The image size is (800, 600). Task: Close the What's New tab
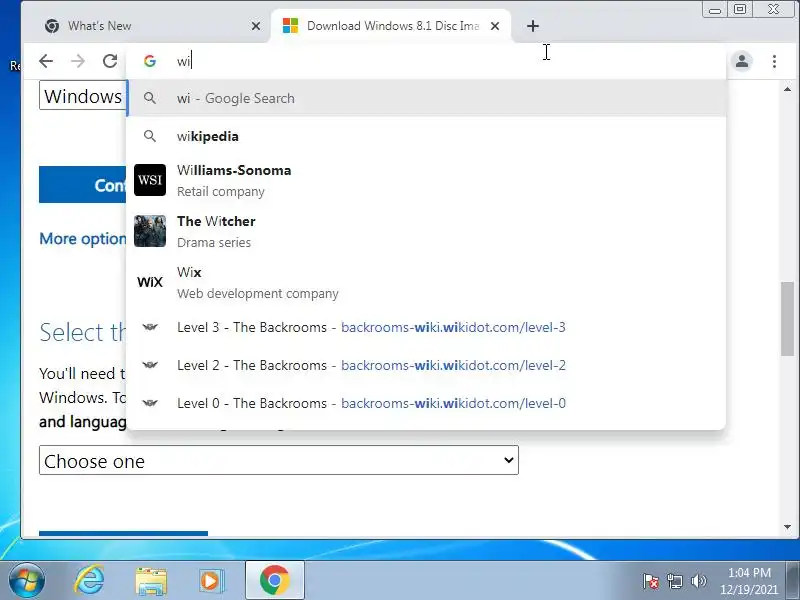(256, 26)
